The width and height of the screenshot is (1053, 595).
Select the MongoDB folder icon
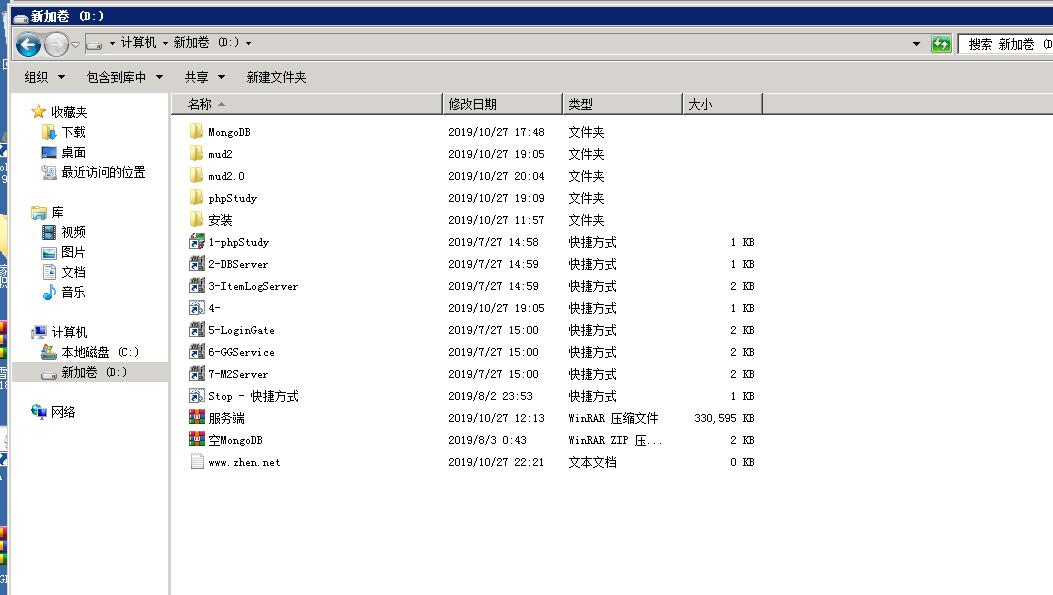click(x=196, y=132)
